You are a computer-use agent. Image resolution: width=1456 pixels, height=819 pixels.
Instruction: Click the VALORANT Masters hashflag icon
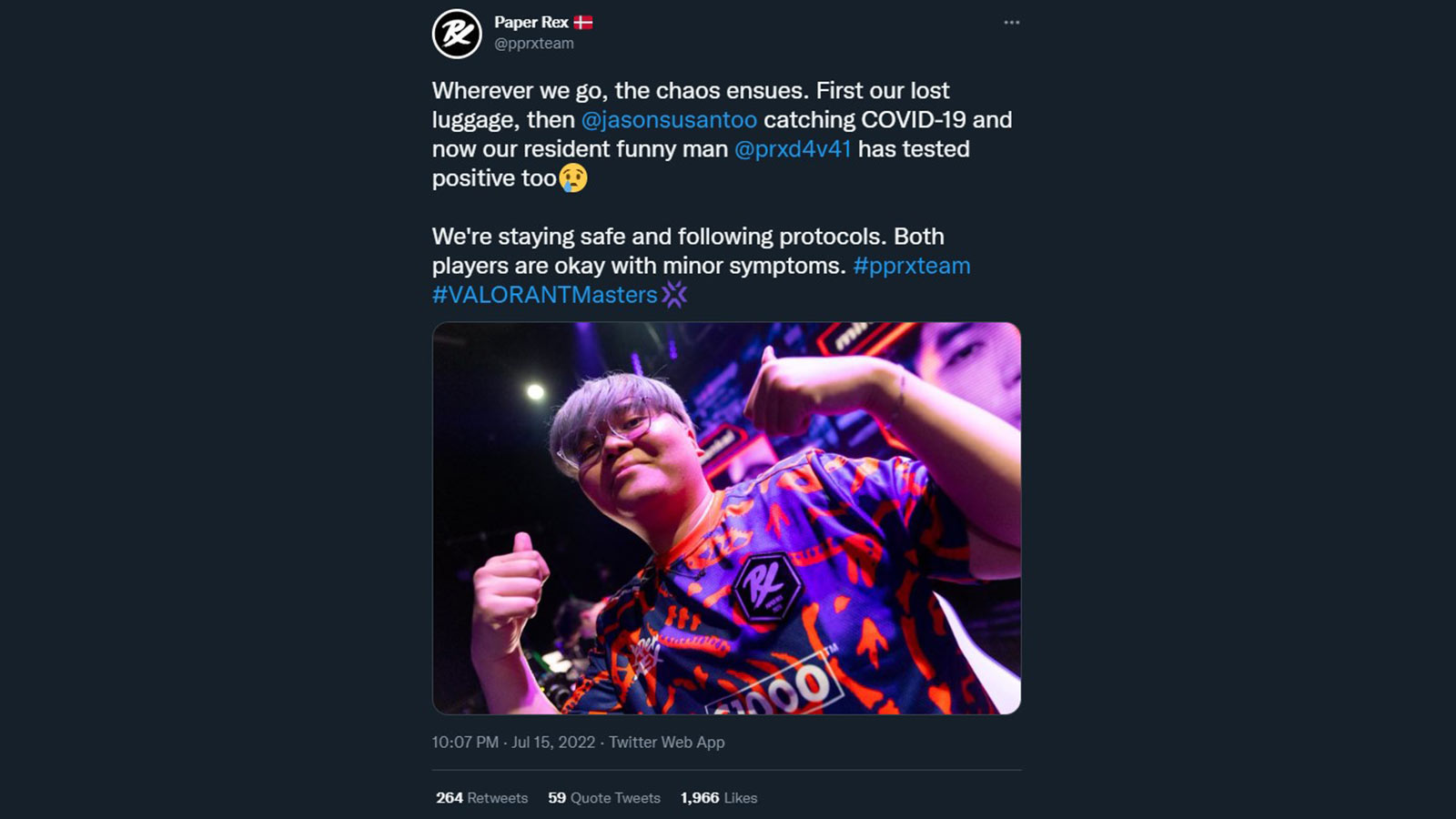[x=674, y=295]
